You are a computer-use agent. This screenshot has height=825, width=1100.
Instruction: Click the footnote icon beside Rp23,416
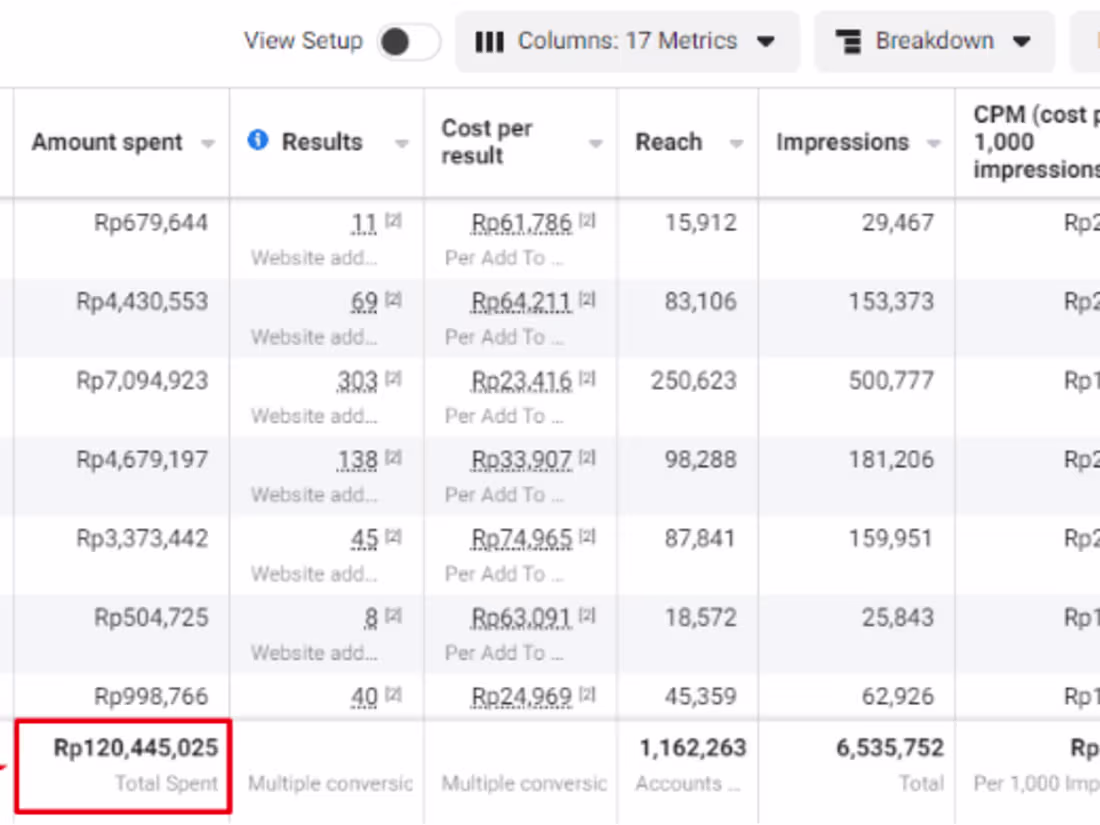point(587,379)
